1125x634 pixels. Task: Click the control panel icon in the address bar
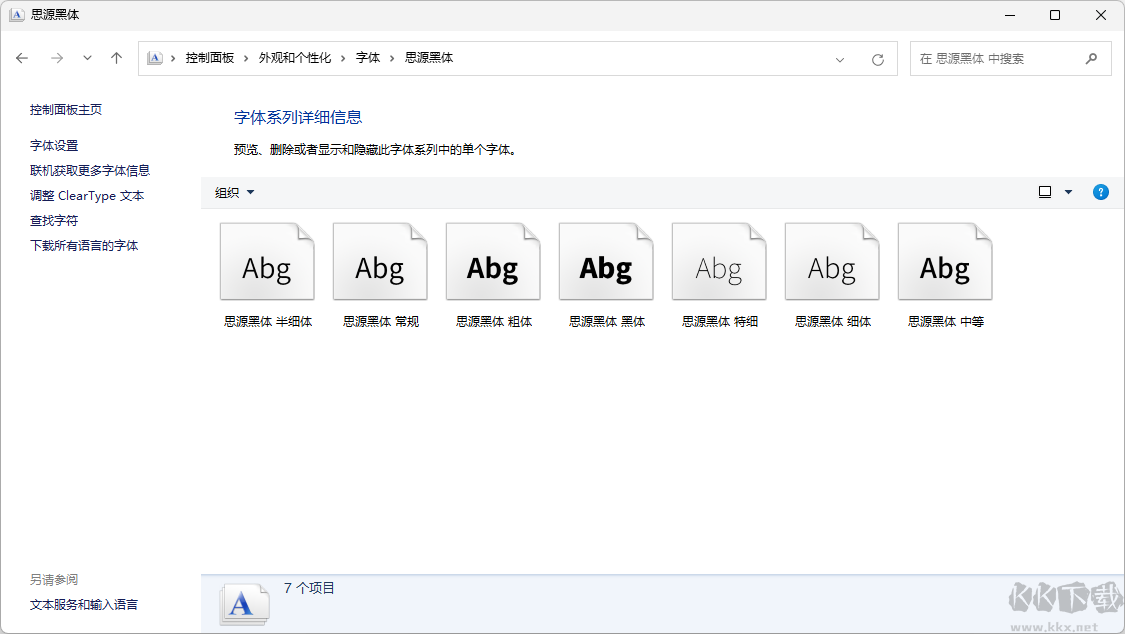click(x=156, y=58)
